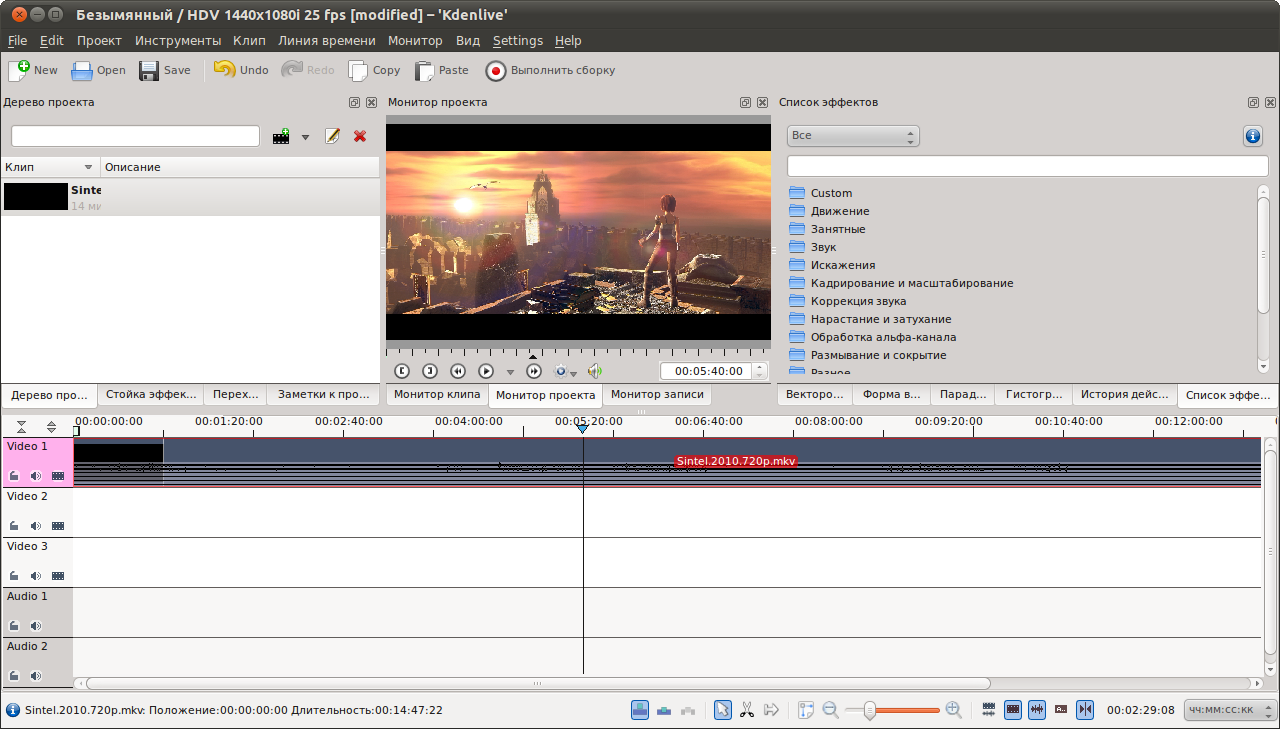Click the effects list info icon

(x=1252, y=136)
